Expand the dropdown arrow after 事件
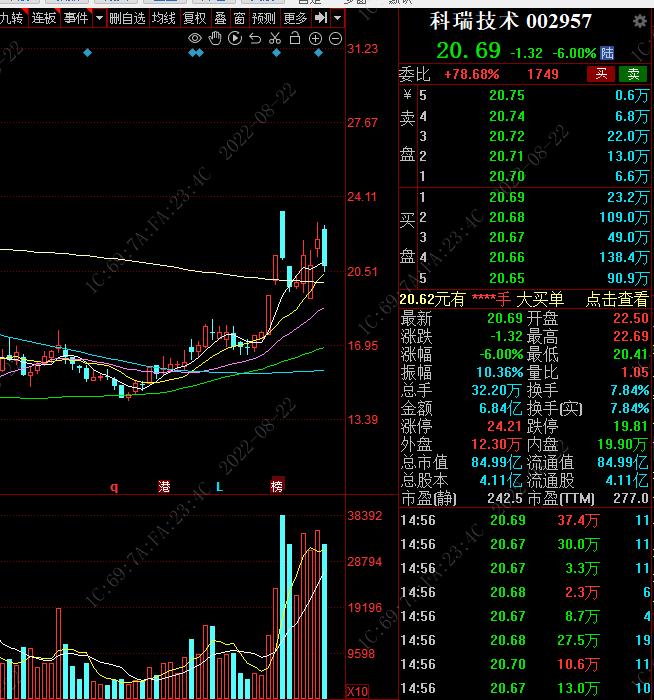Viewport: 654px width, 700px height. point(99,18)
